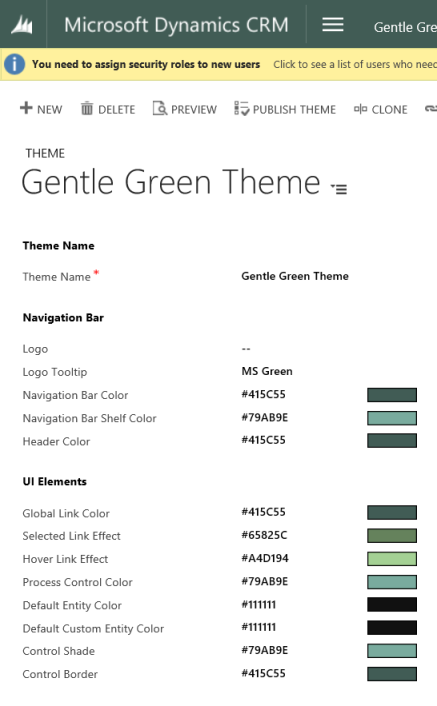Click the Gentle Green Theme page title
Viewport: 437px width, 706px height.
pyautogui.click(x=171, y=182)
